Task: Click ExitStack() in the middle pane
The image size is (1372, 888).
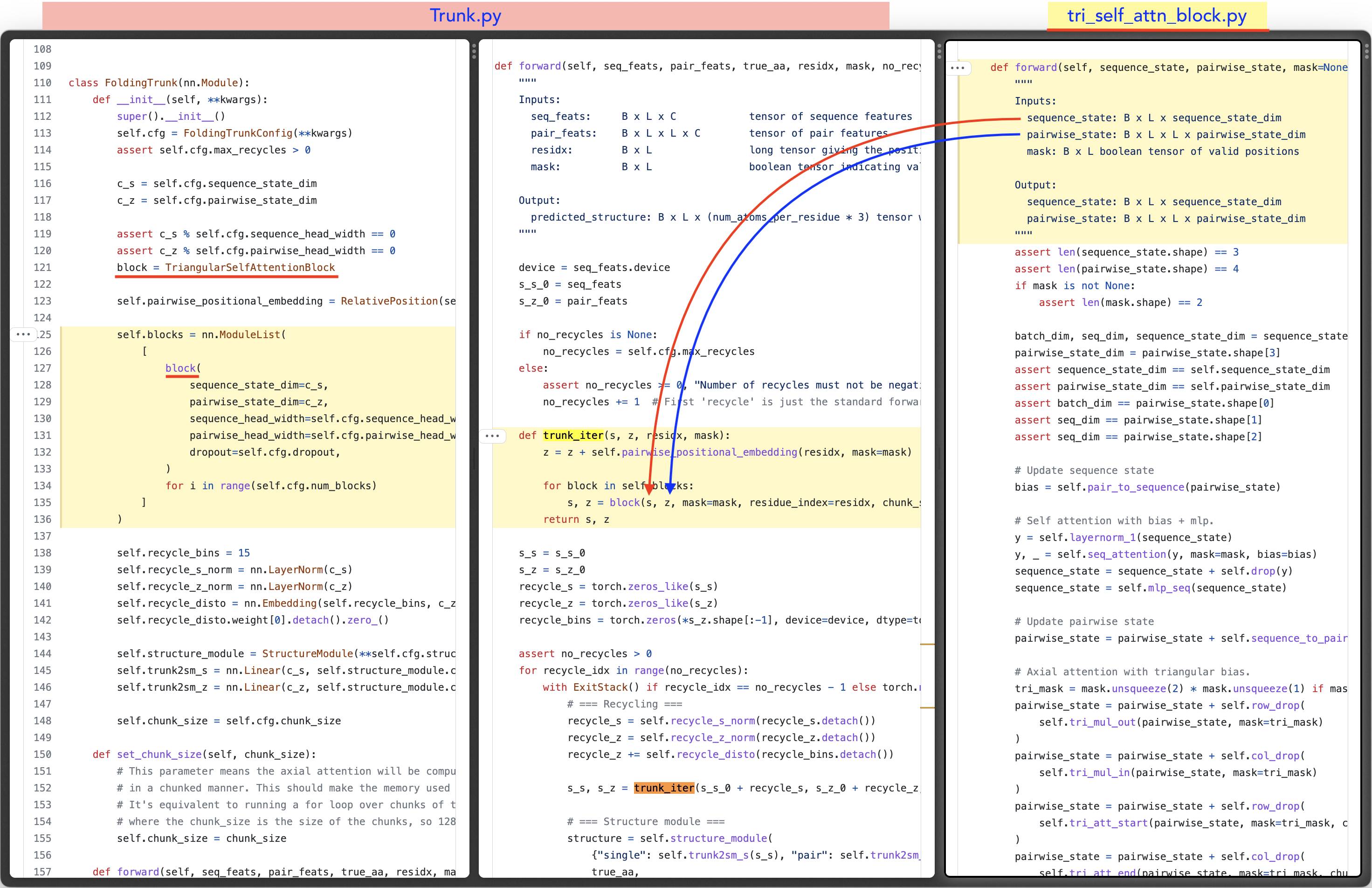Action: point(606,687)
